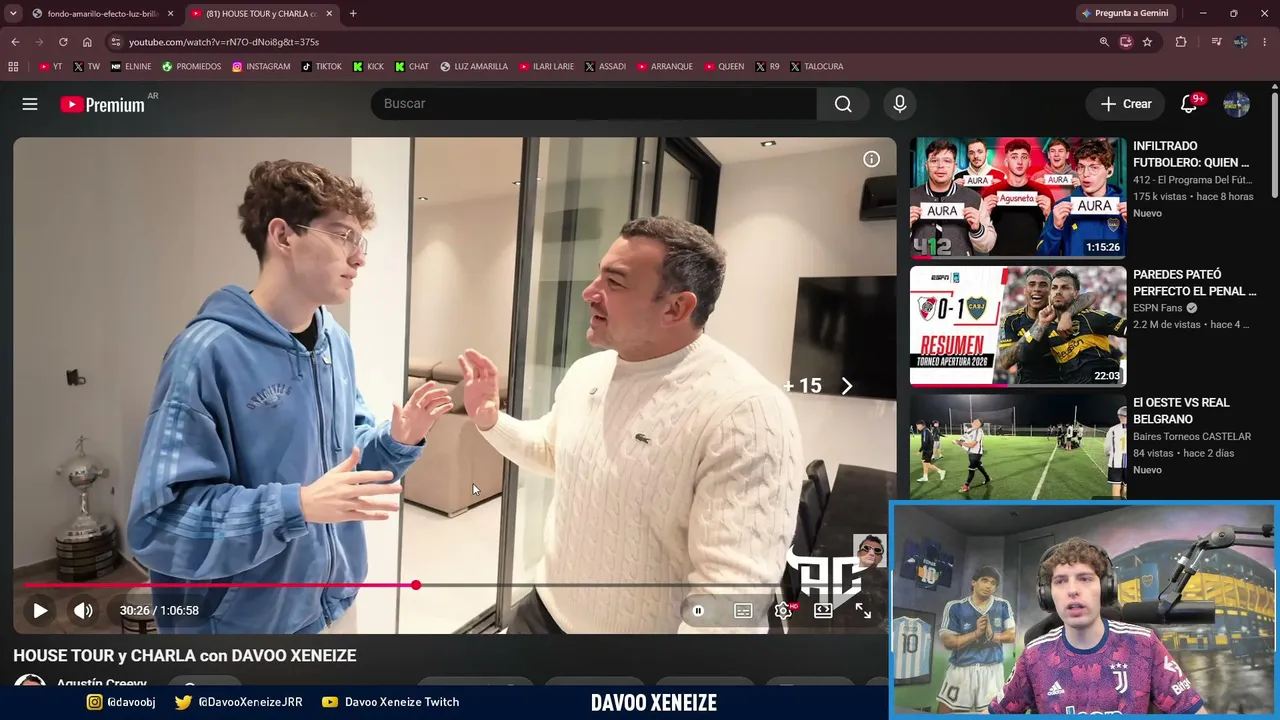Play the video
Image resolution: width=1280 pixels, height=720 pixels.
40,610
